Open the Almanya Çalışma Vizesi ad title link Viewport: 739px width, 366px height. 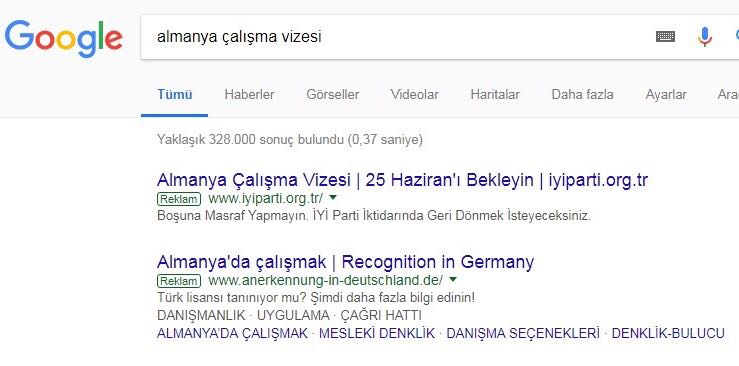point(402,180)
